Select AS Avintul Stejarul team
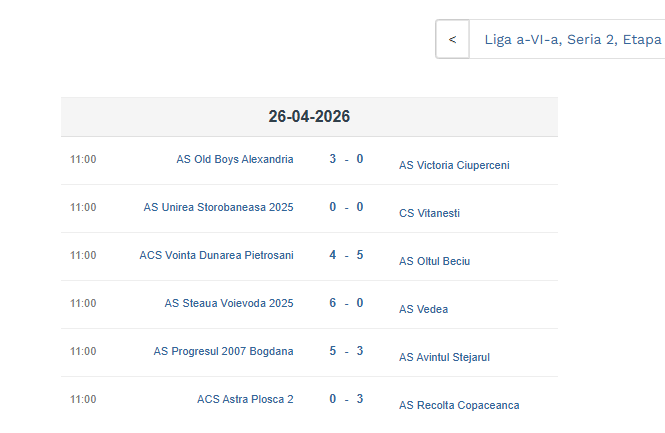This screenshot has height=433, width=665. [x=444, y=357]
